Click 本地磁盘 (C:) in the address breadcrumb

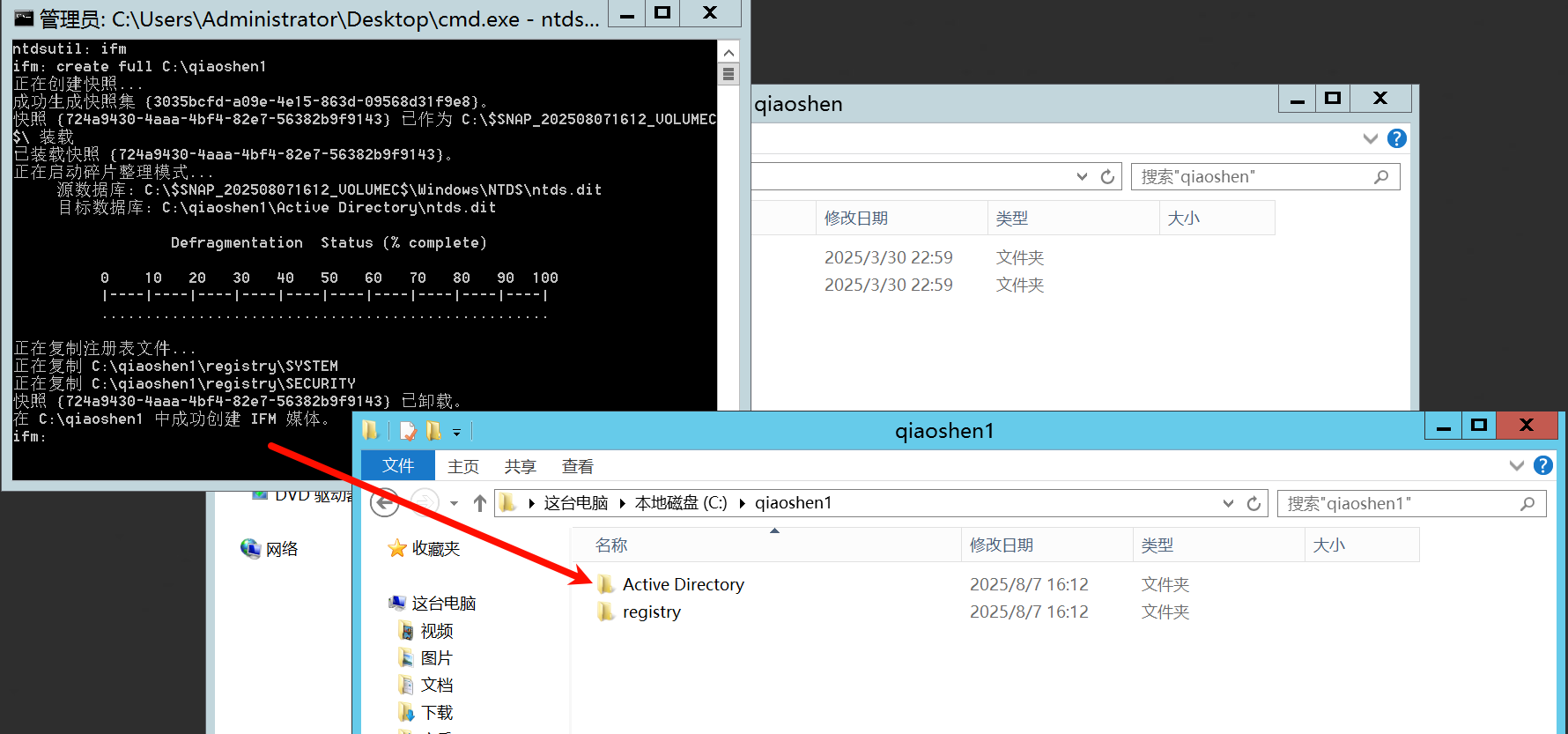tap(680, 503)
